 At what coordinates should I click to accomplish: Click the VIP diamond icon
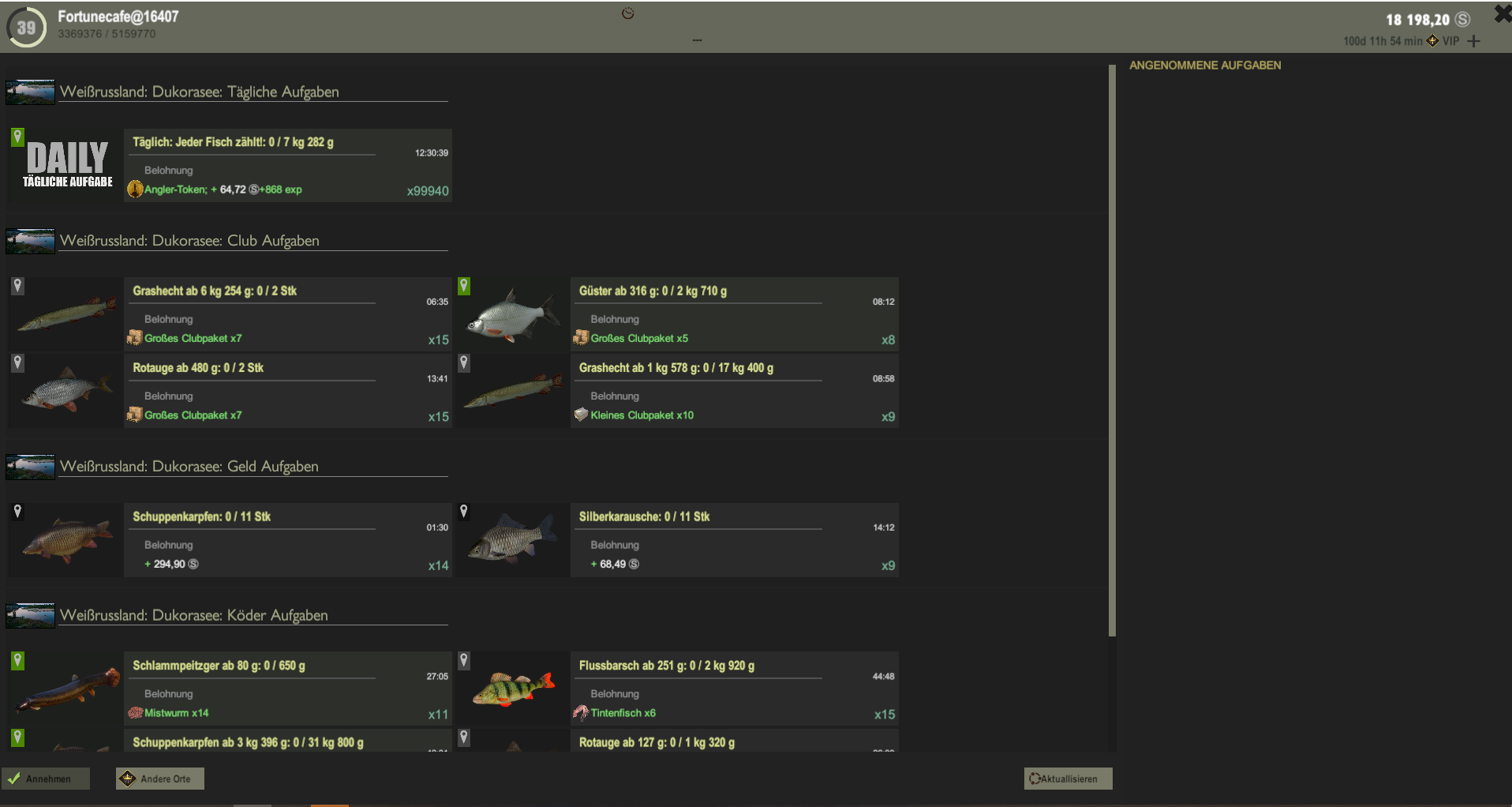point(1432,41)
